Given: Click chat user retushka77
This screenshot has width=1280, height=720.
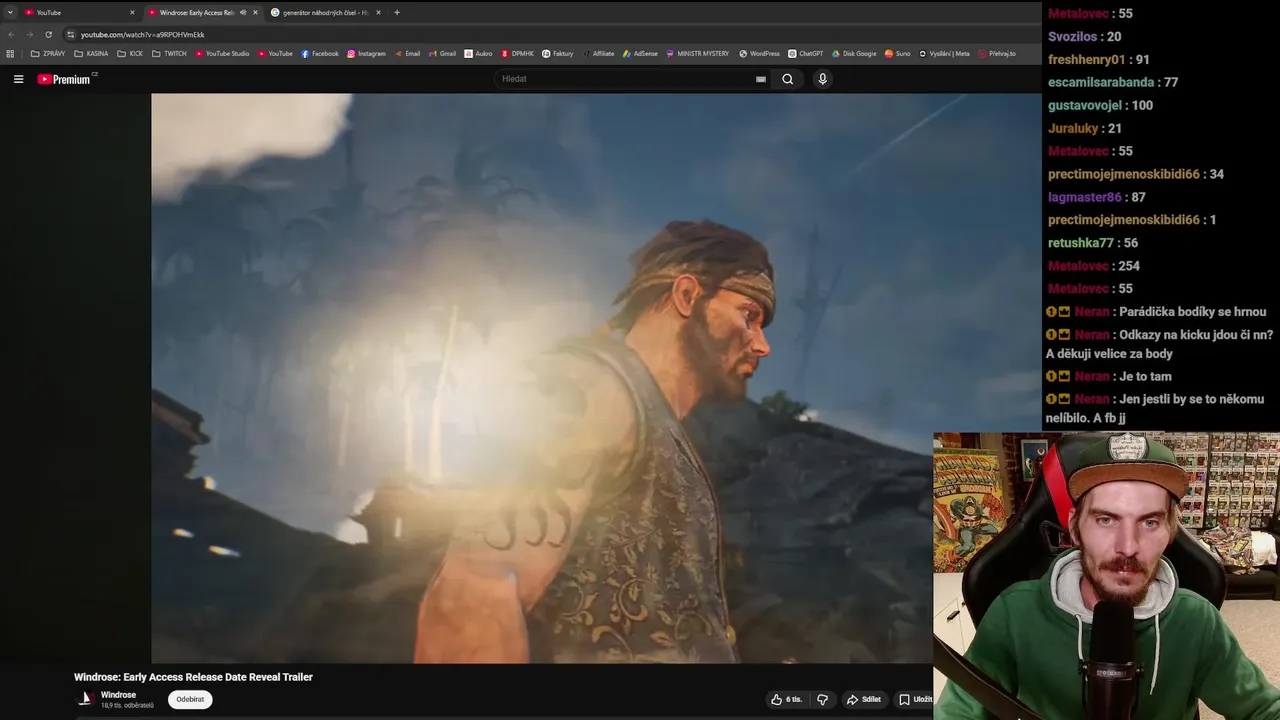Looking at the screenshot, I should click(x=1080, y=243).
